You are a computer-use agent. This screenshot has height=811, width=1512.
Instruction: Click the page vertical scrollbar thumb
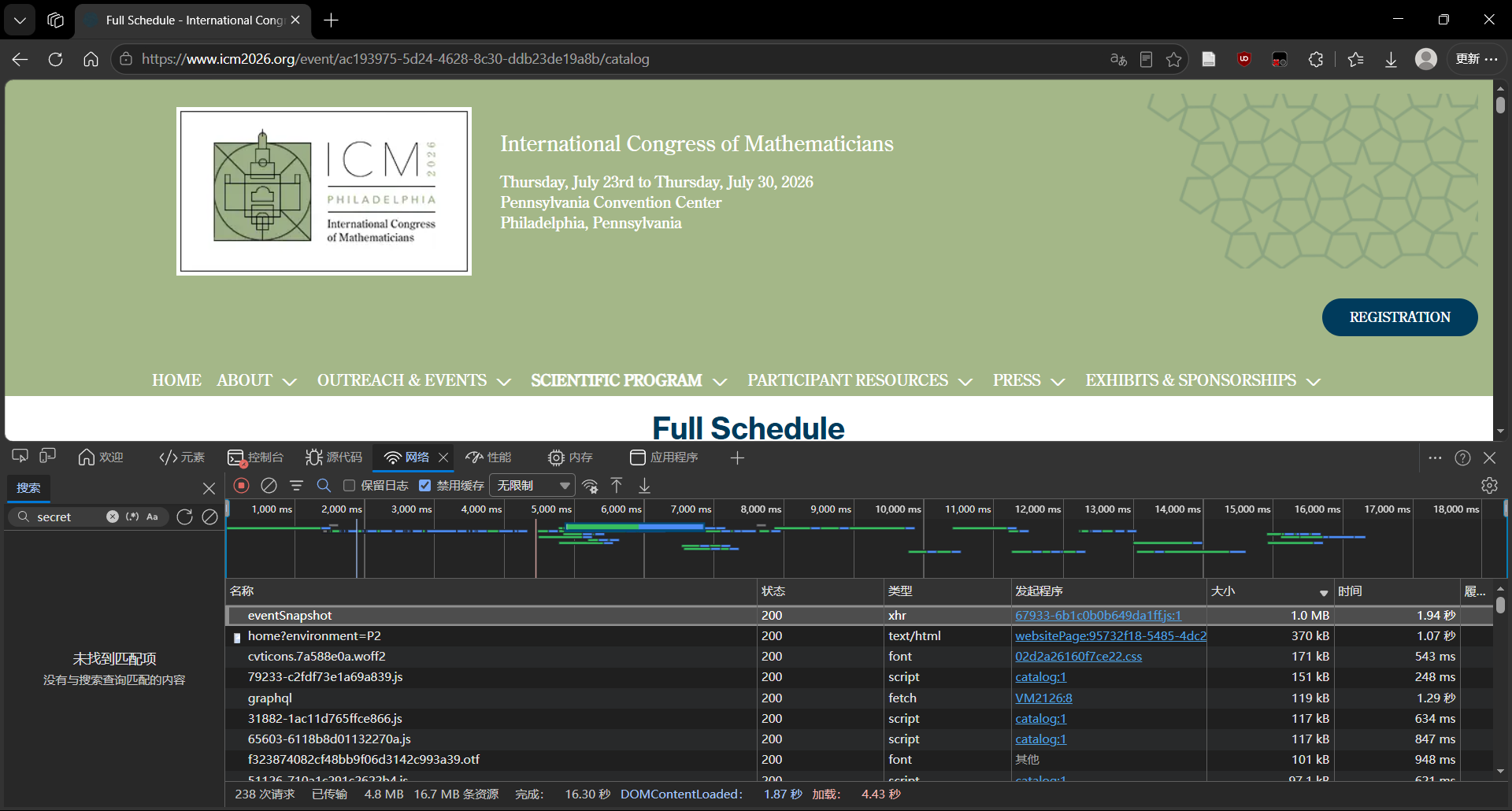click(1500, 105)
